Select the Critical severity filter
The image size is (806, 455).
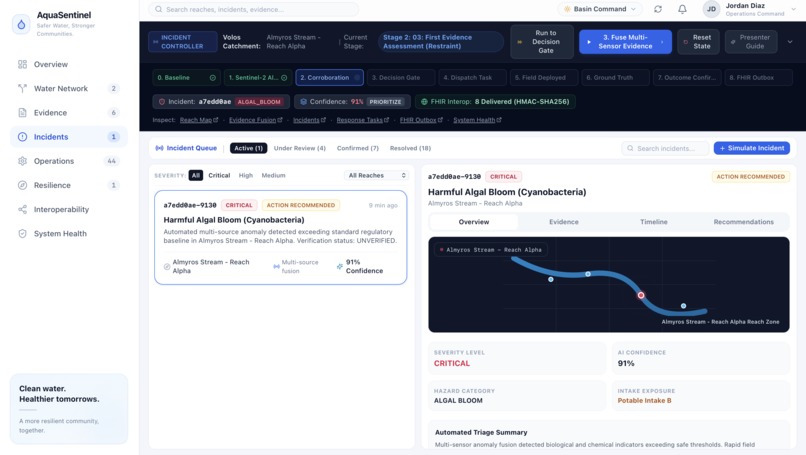pos(219,175)
